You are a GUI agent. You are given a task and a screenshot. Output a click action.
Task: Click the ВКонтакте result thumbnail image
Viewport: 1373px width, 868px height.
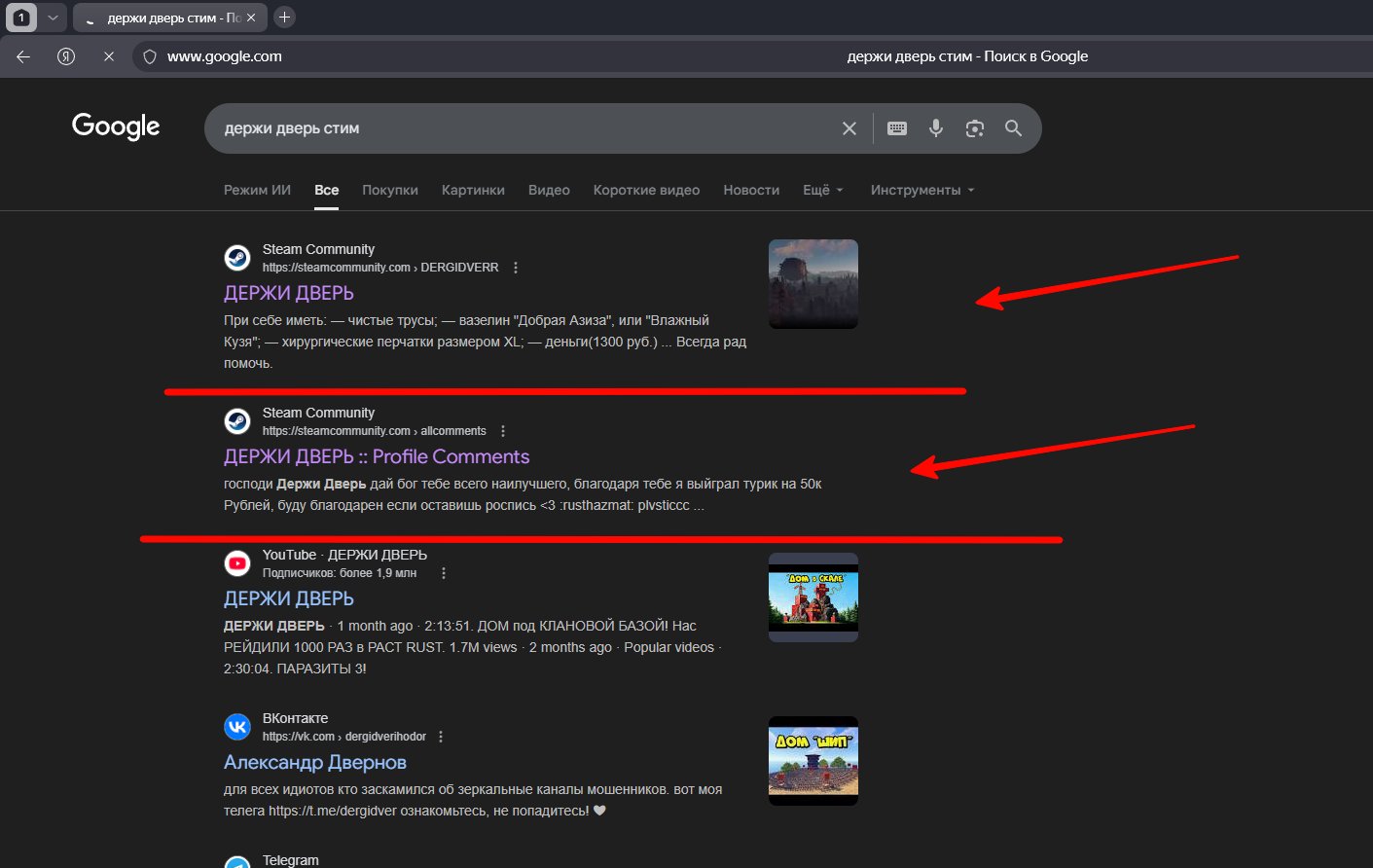(x=813, y=761)
